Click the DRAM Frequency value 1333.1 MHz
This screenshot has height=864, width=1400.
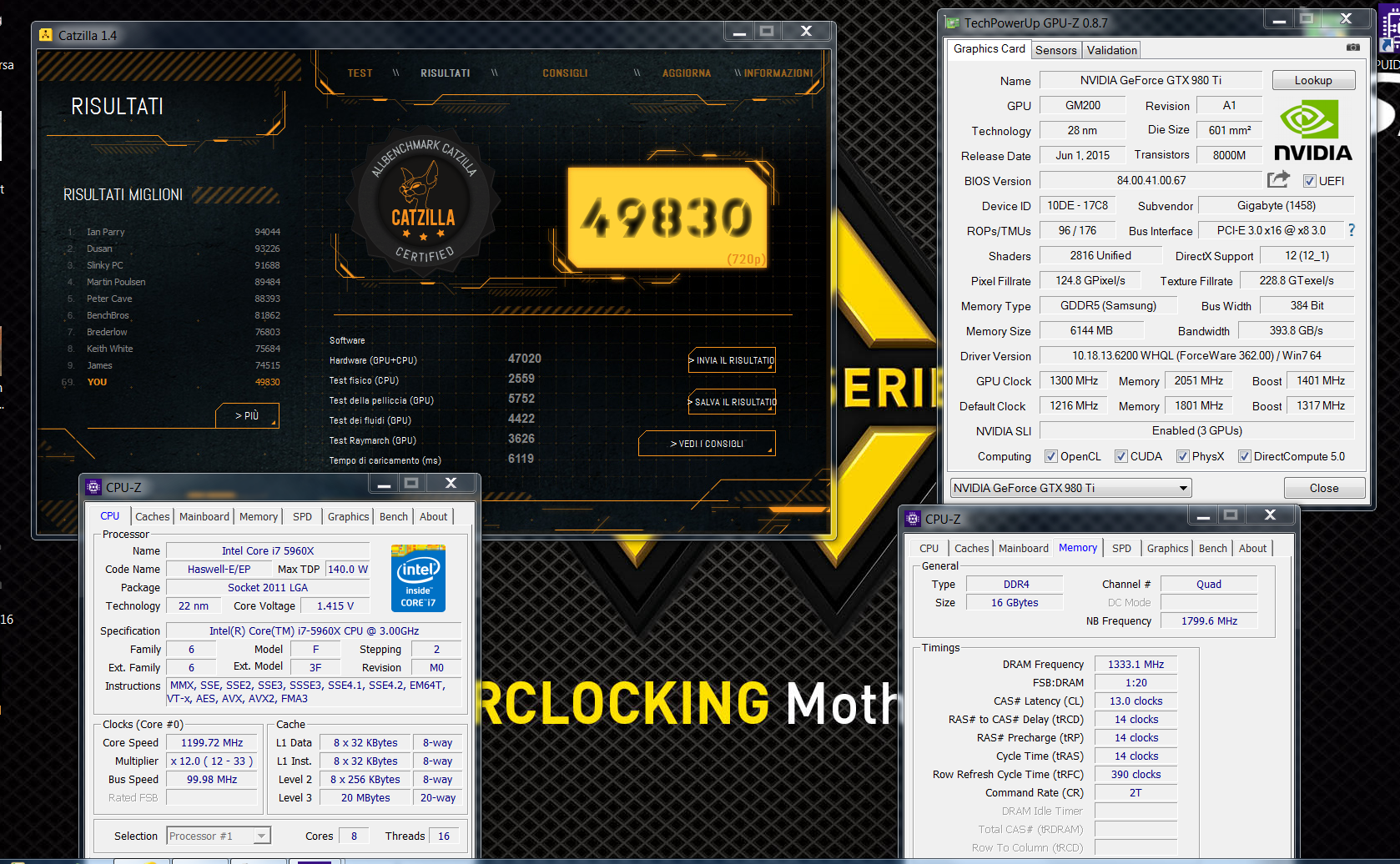(1136, 664)
